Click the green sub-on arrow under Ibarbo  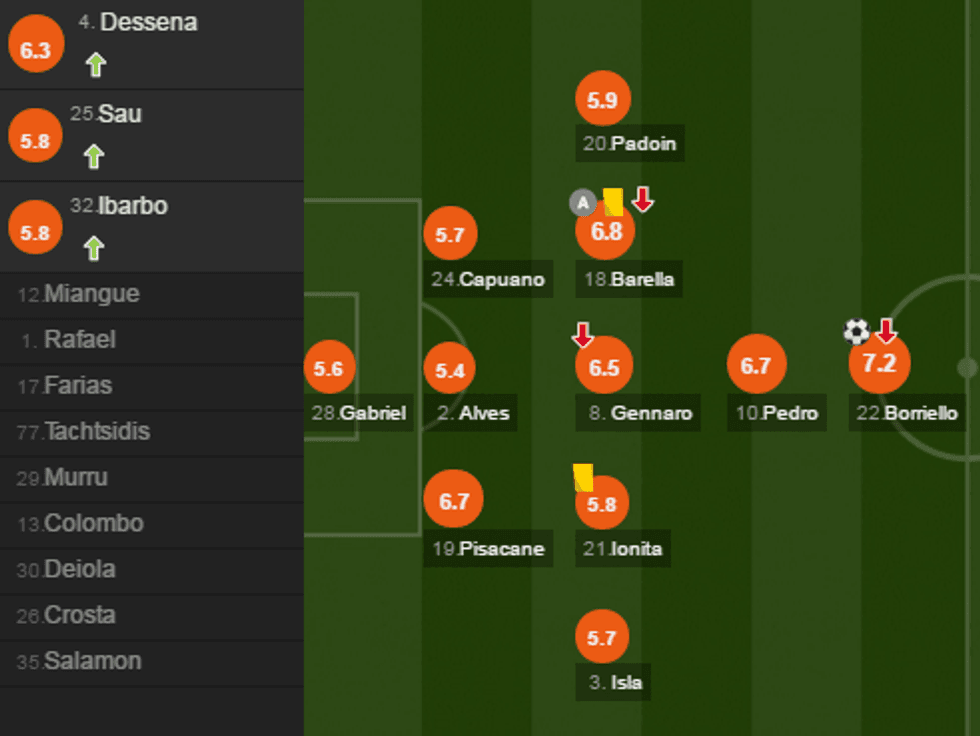[94, 248]
